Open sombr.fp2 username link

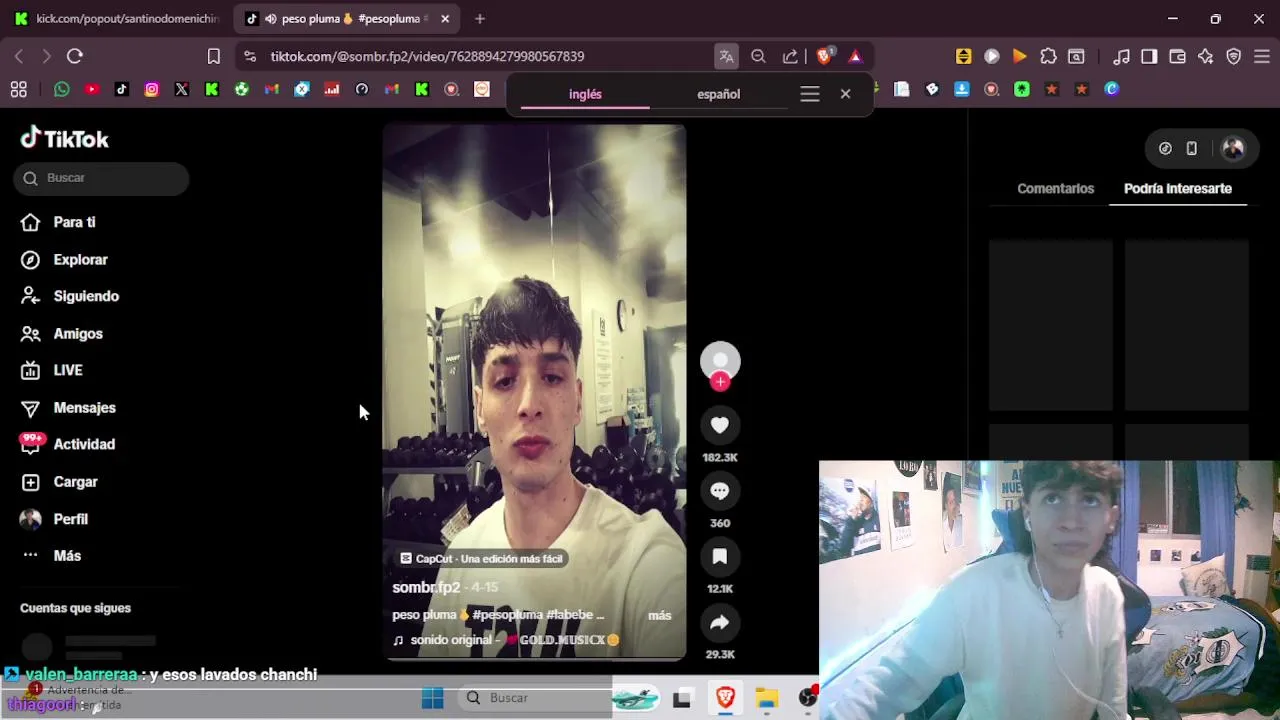(x=426, y=587)
